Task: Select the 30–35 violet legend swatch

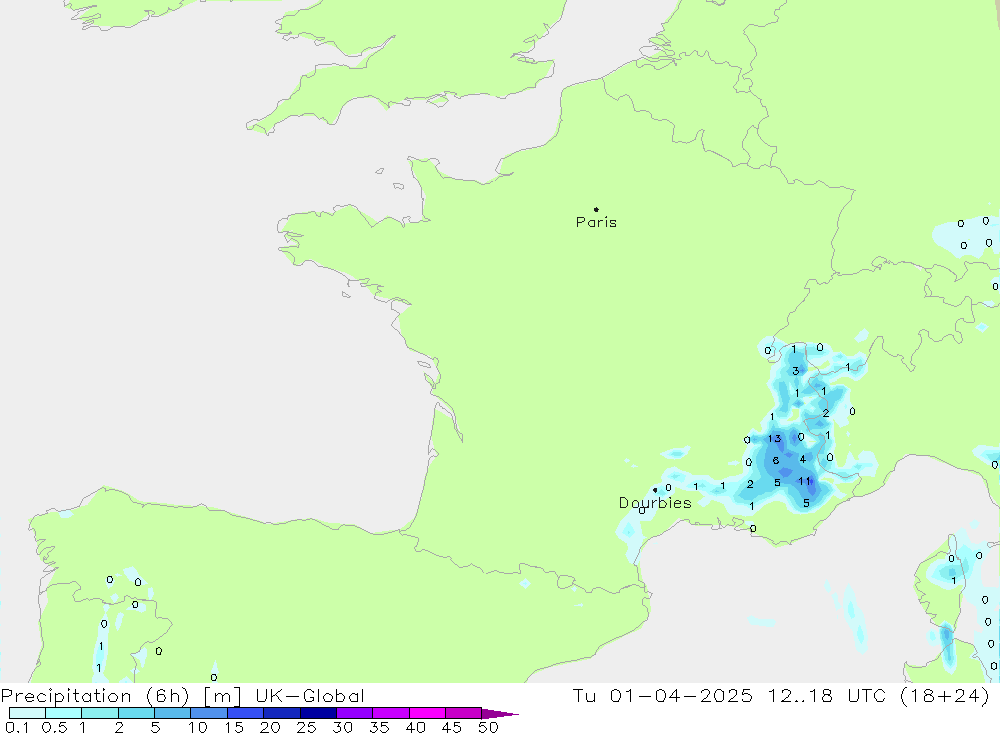Action: tap(355, 713)
